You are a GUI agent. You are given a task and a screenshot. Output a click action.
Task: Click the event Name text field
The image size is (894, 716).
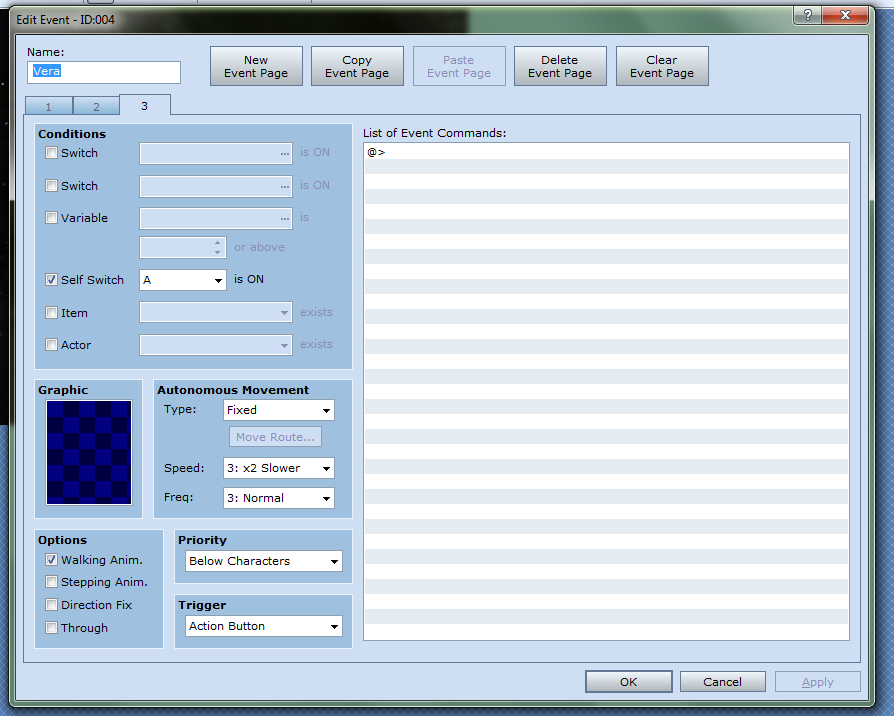pos(104,72)
